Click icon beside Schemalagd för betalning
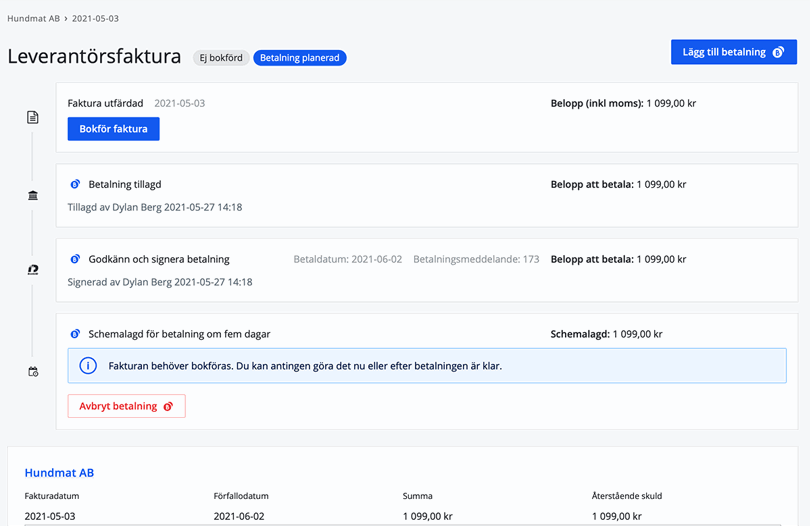This screenshot has width=810, height=526. 75,334
